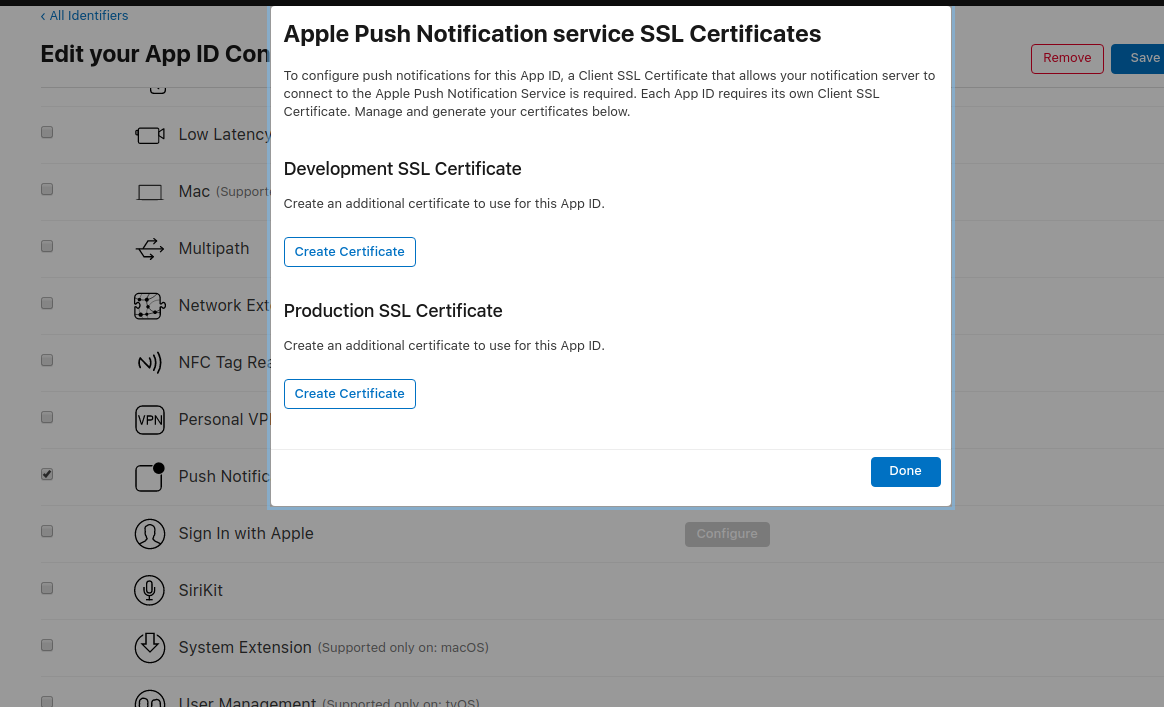Click the Production SSL Certificate heading
The width and height of the screenshot is (1164, 707).
[x=393, y=311]
